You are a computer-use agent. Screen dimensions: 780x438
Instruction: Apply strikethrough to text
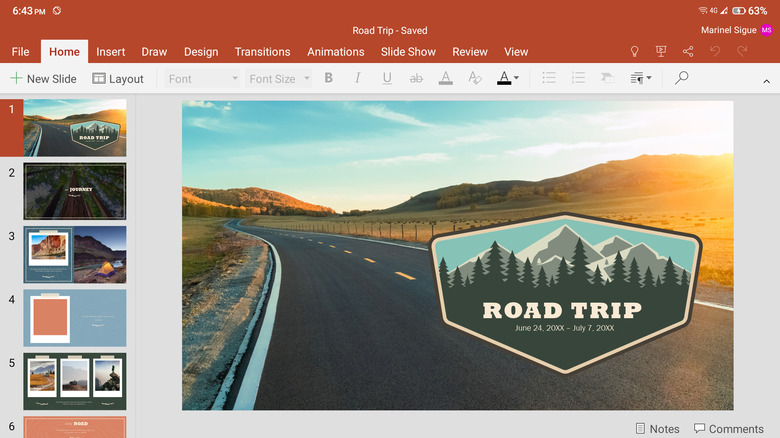416,78
